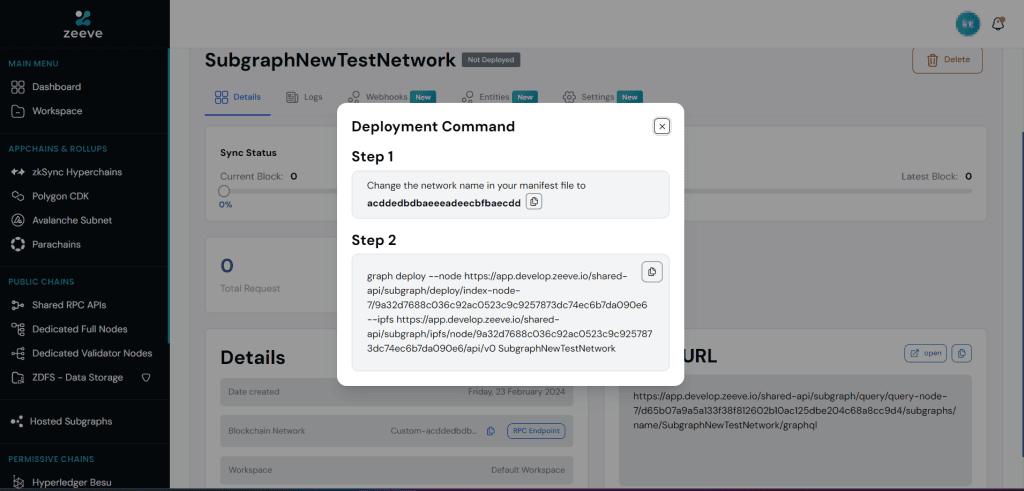Open ZDFS - Data Storage

(x=77, y=377)
